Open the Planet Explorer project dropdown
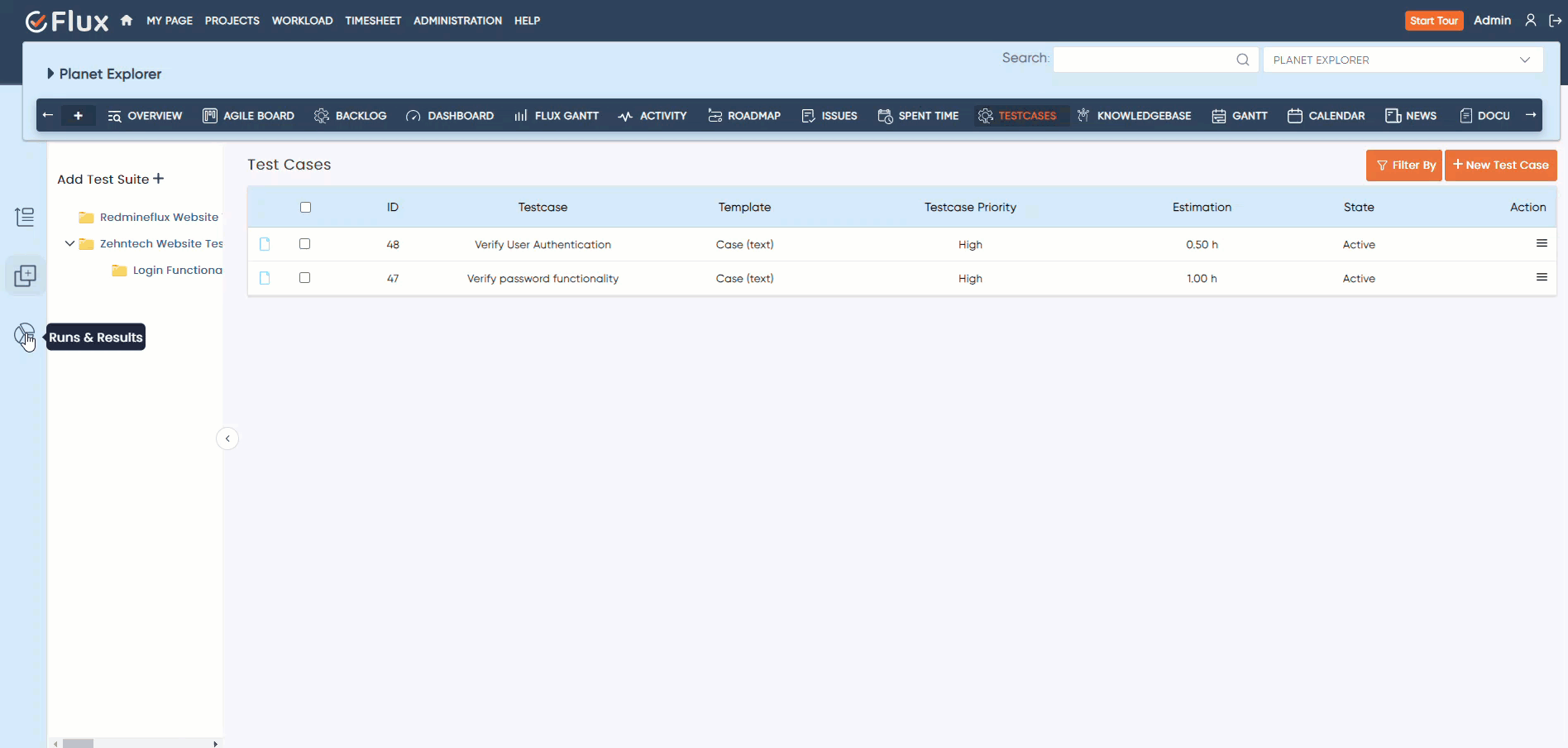Screen dimensions: 1568x748 click(x=1402, y=60)
